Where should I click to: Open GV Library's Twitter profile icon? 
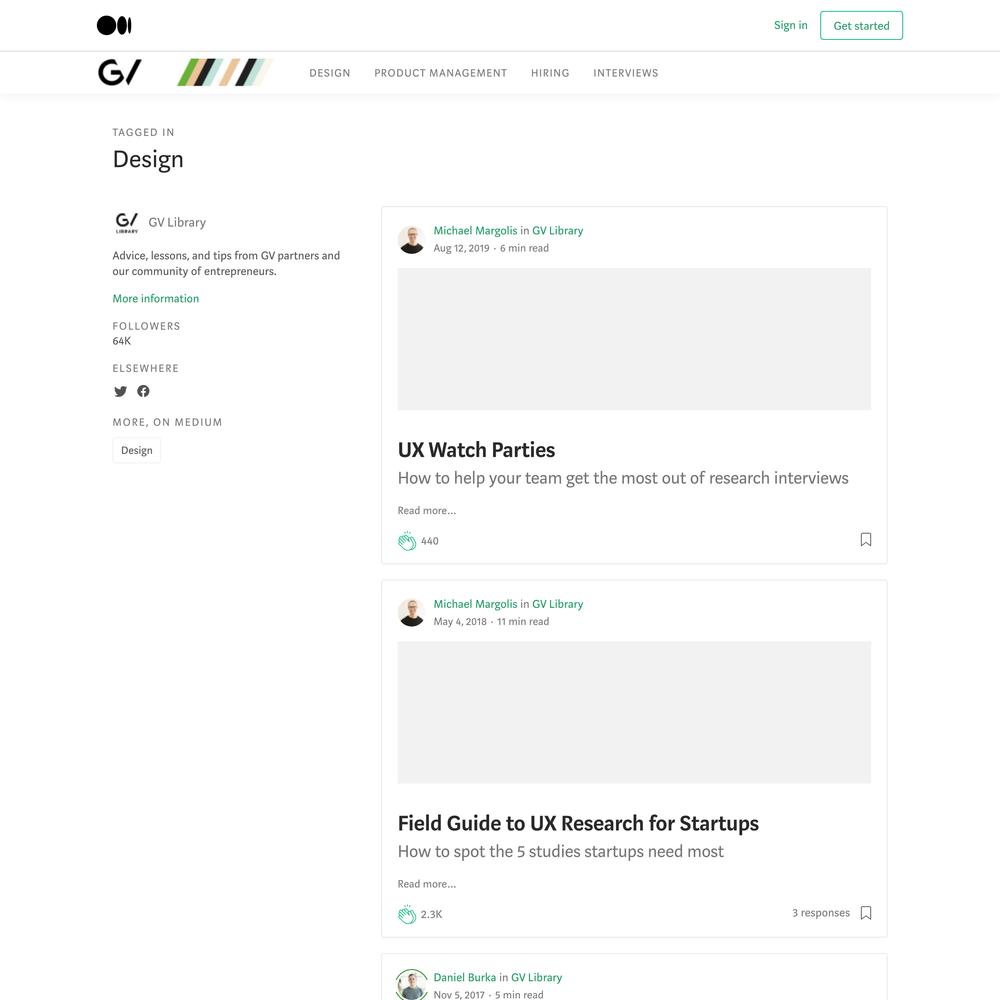click(121, 391)
